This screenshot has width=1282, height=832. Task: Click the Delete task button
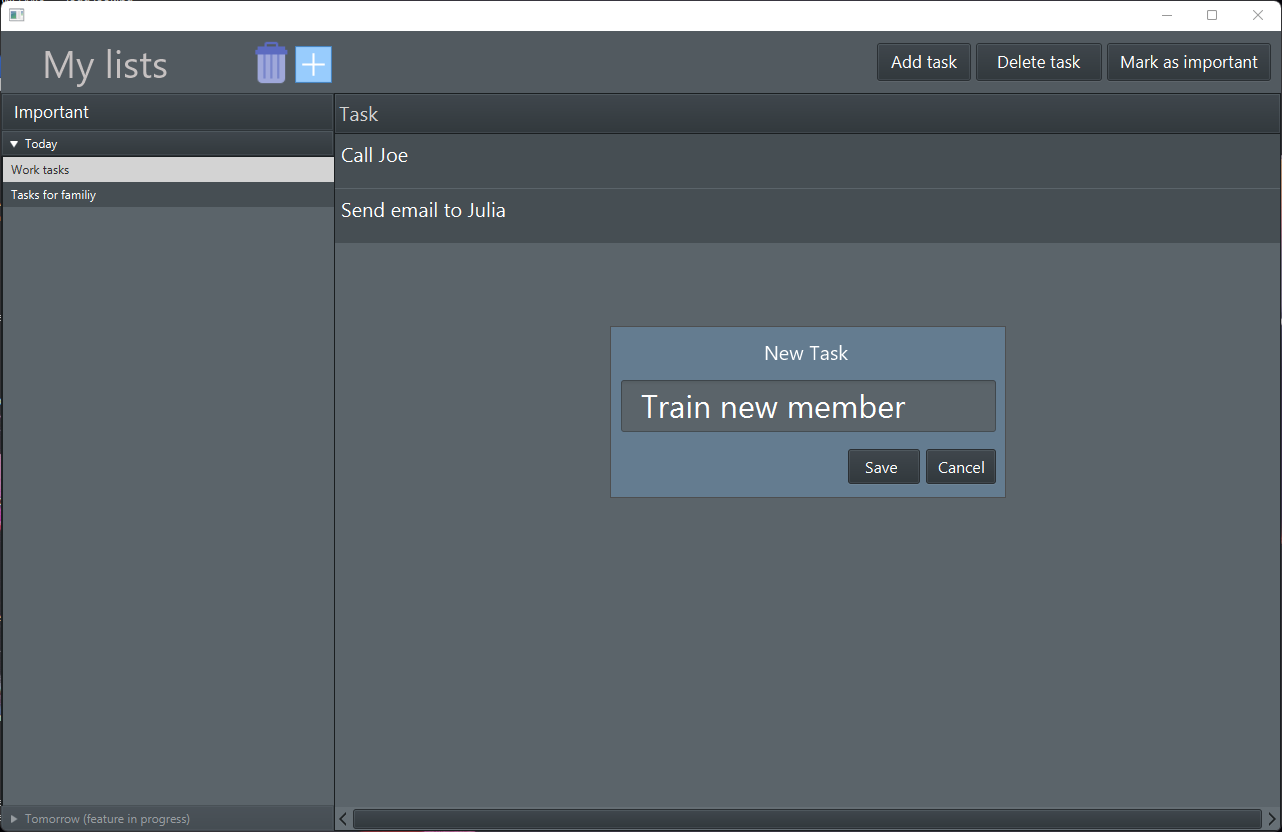coord(1038,61)
